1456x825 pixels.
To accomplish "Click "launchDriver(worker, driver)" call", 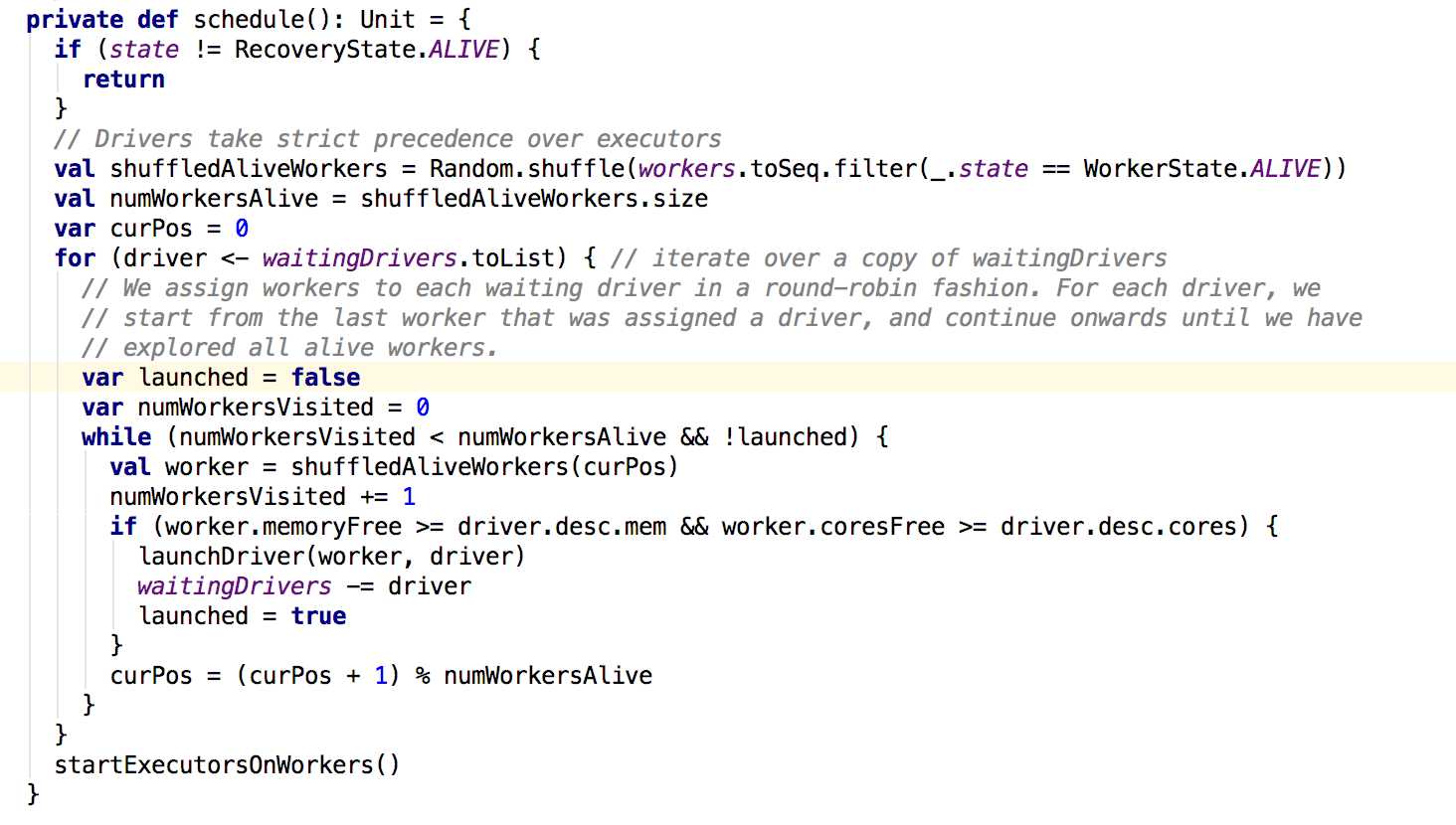I will [x=331, y=557].
